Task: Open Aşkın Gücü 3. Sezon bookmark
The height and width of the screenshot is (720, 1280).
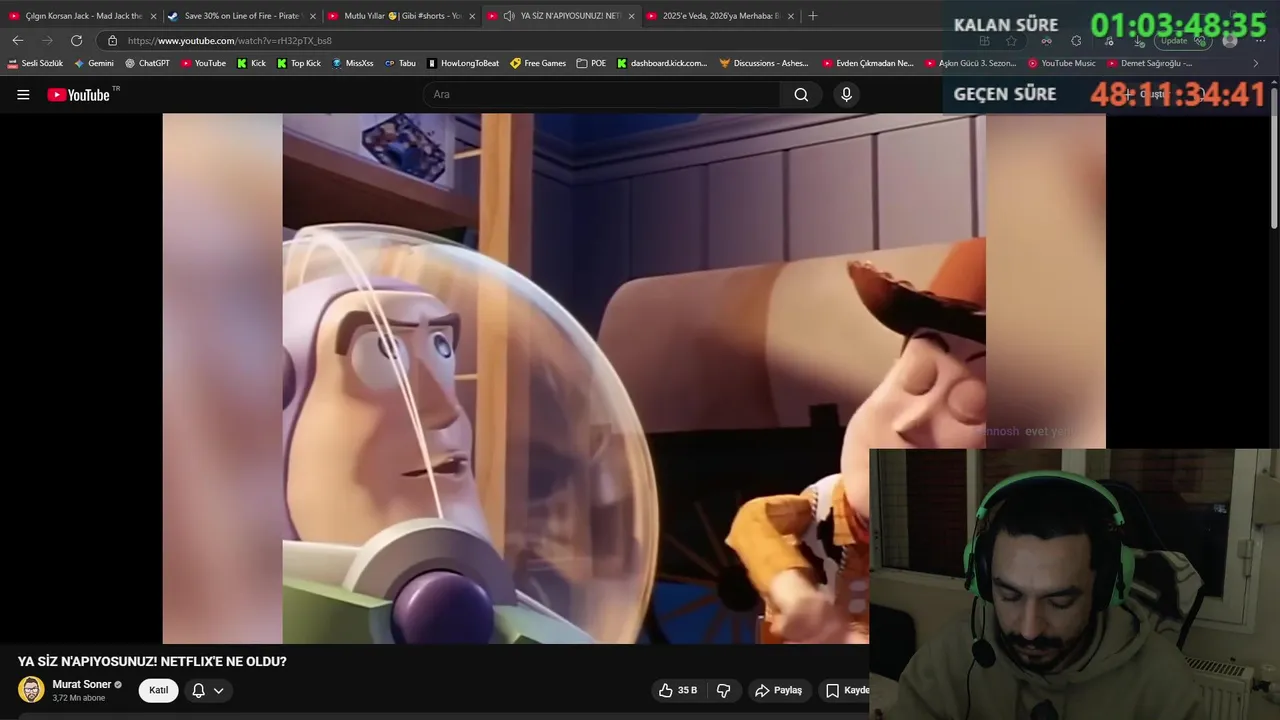Action: click(970, 63)
